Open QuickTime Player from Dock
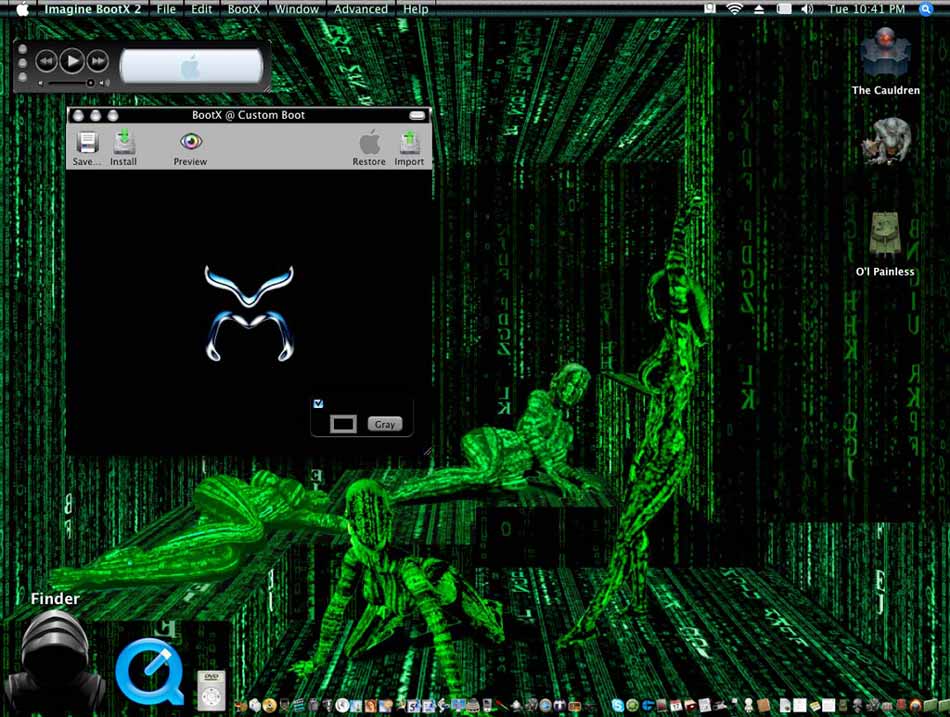The image size is (950, 717). 150,673
